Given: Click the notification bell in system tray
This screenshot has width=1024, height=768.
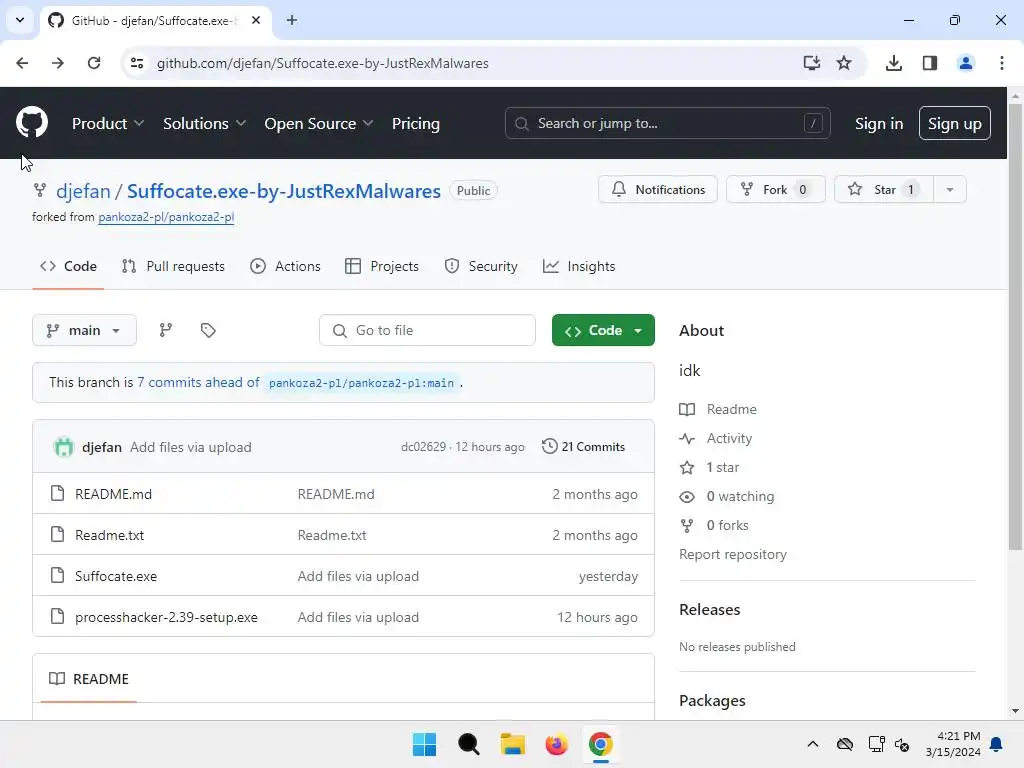Looking at the screenshot, I should (x=997, y=744).
